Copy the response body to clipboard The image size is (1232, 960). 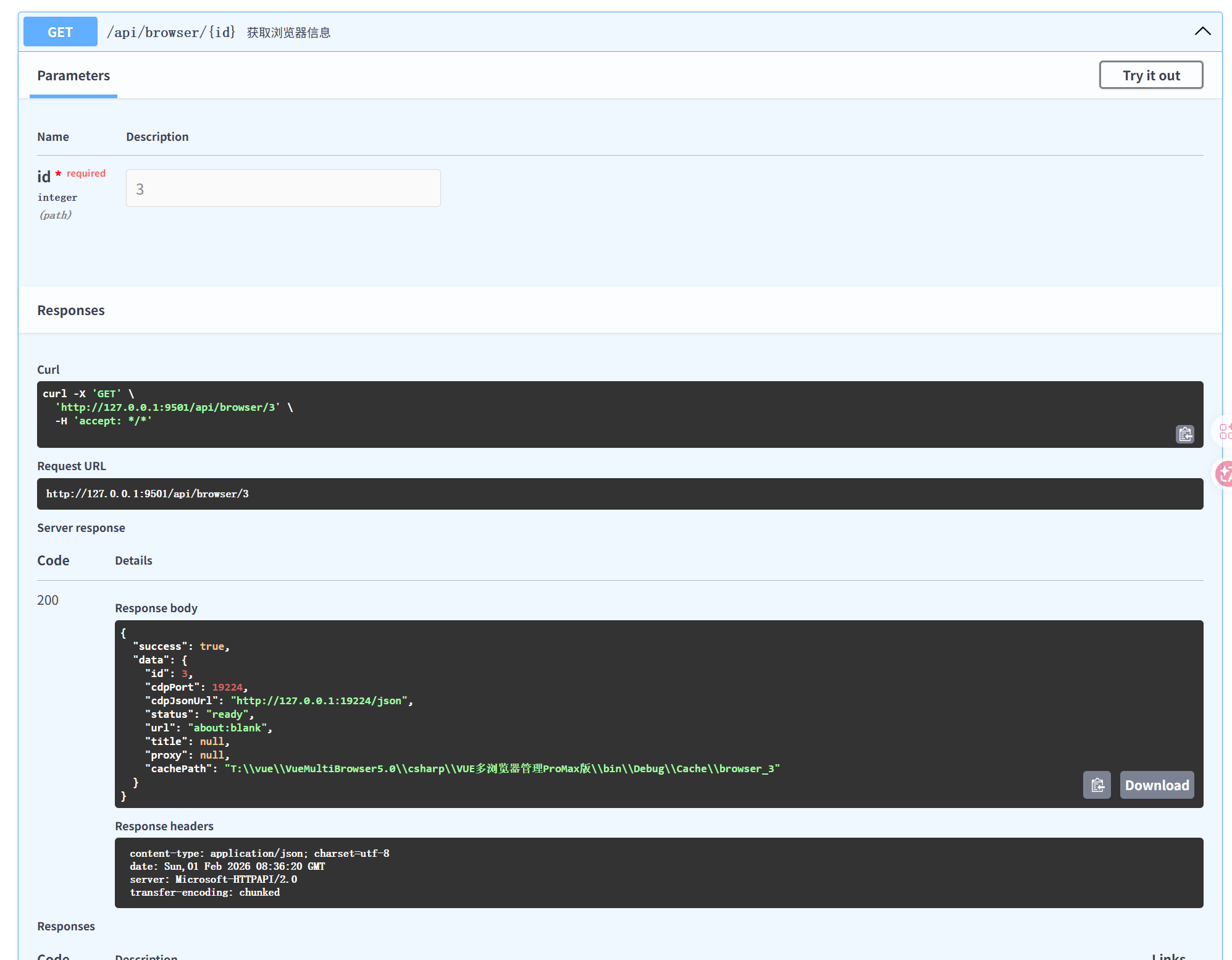tap(1097, 785)
